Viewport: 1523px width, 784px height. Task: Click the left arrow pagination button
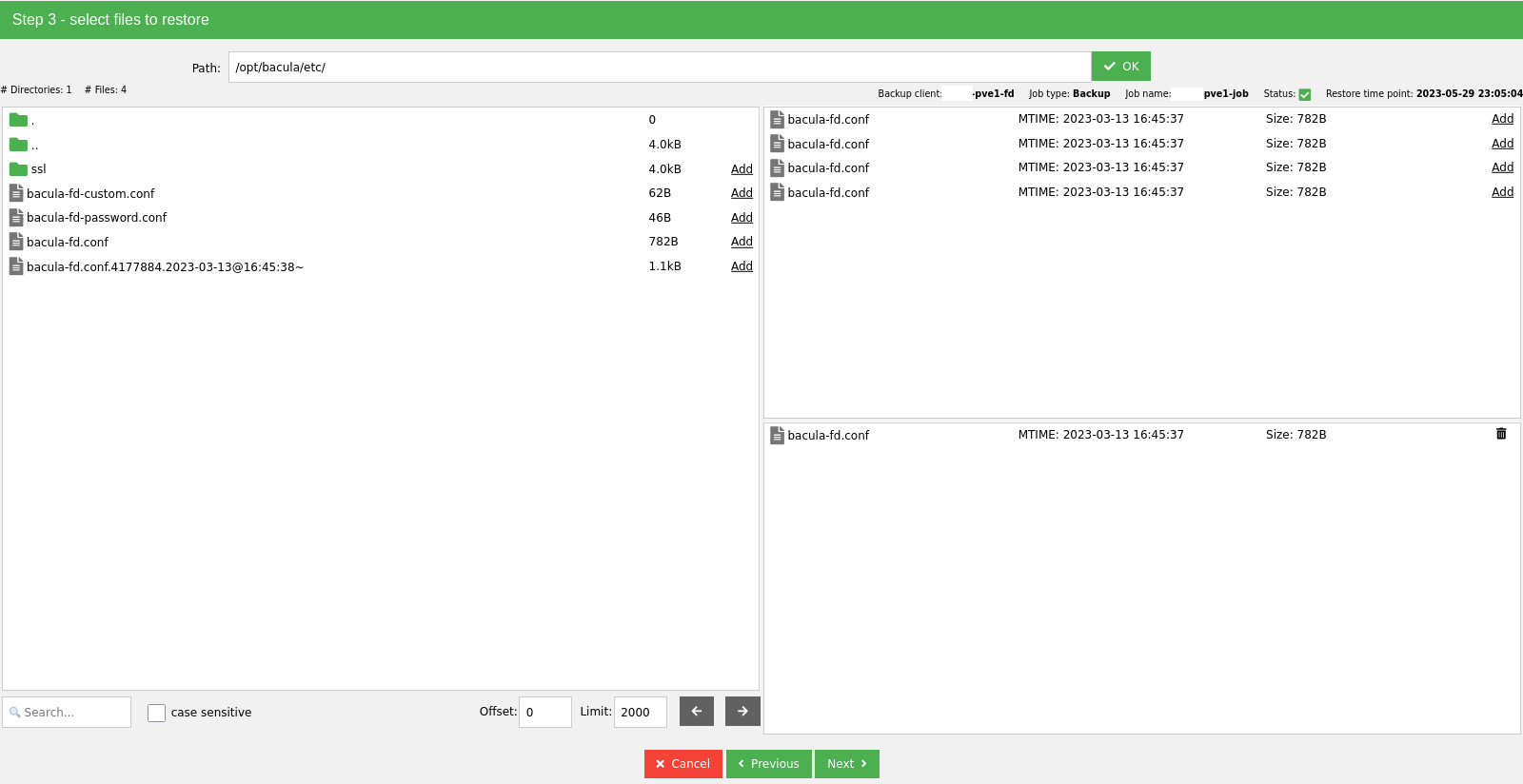(x=696, y=711)
